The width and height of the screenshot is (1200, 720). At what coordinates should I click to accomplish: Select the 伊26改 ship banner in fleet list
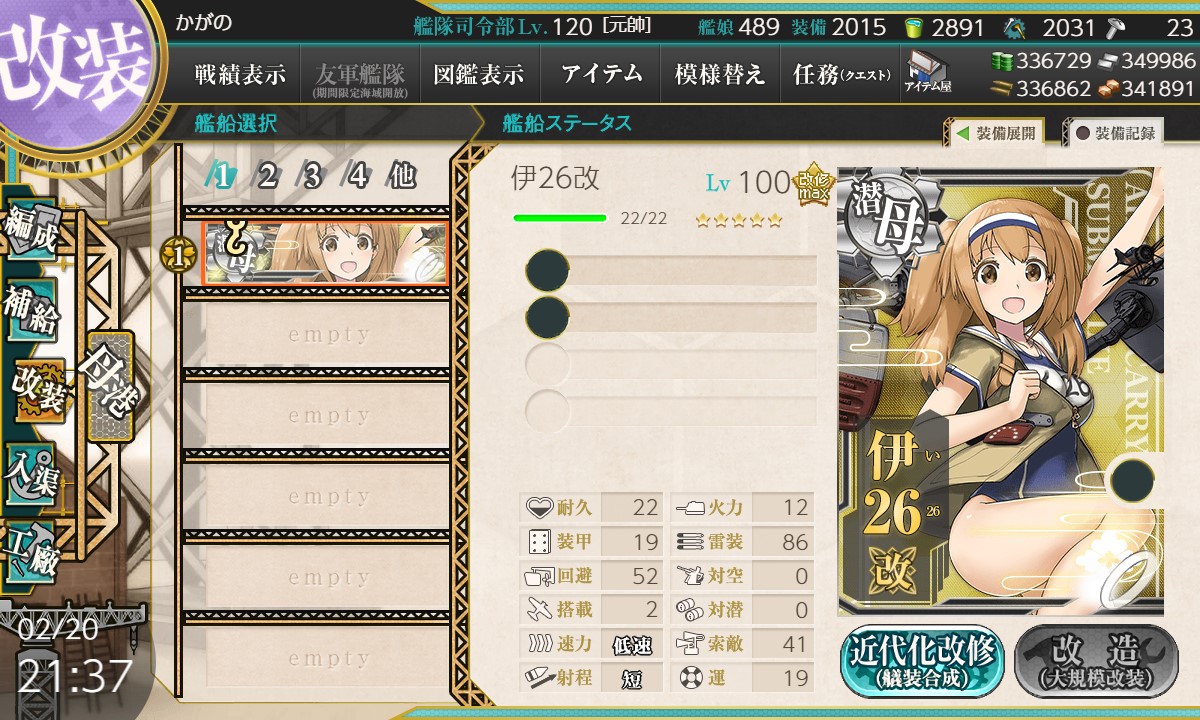(324, 255)
